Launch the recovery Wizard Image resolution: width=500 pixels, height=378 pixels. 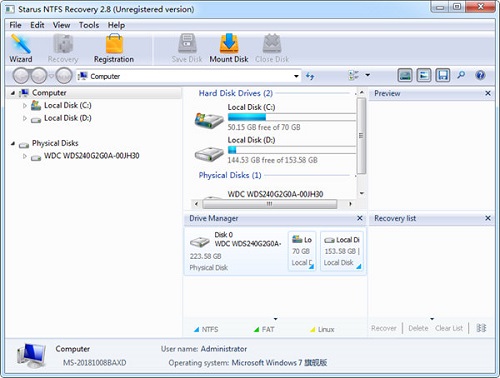point(21,48)
